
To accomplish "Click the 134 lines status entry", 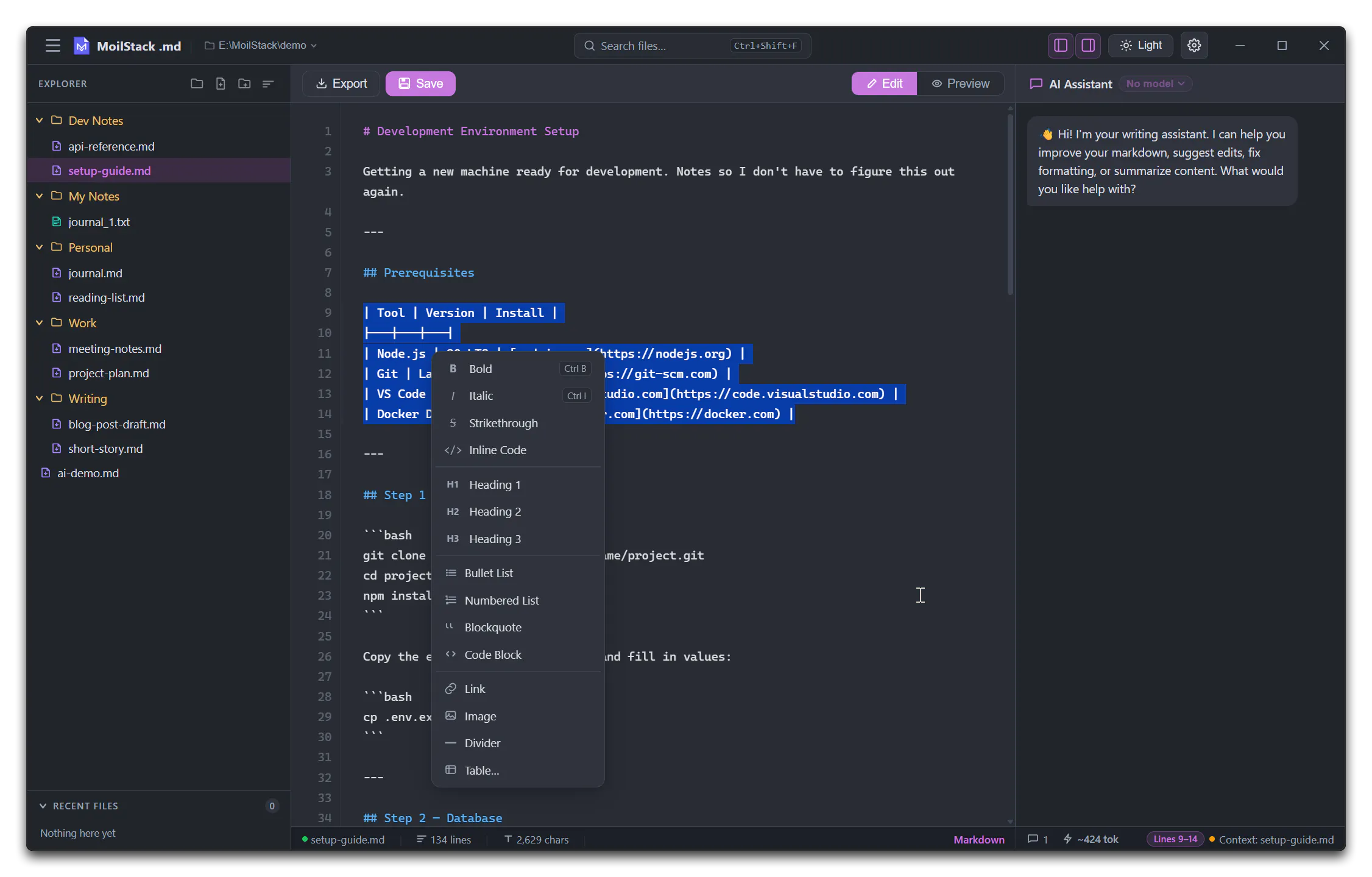I will coord(444,839).
